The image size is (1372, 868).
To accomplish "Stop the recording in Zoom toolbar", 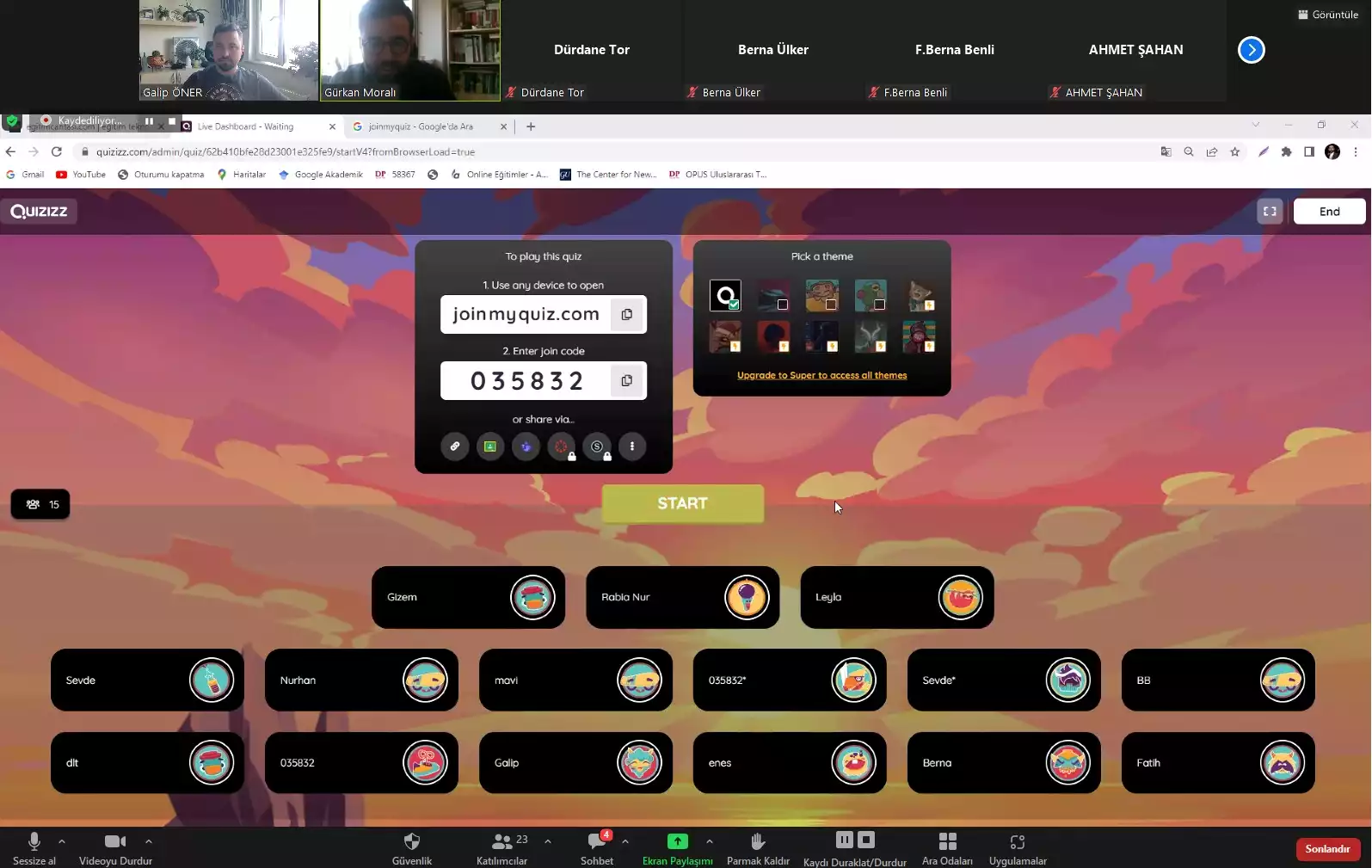I will coord(866,840).
